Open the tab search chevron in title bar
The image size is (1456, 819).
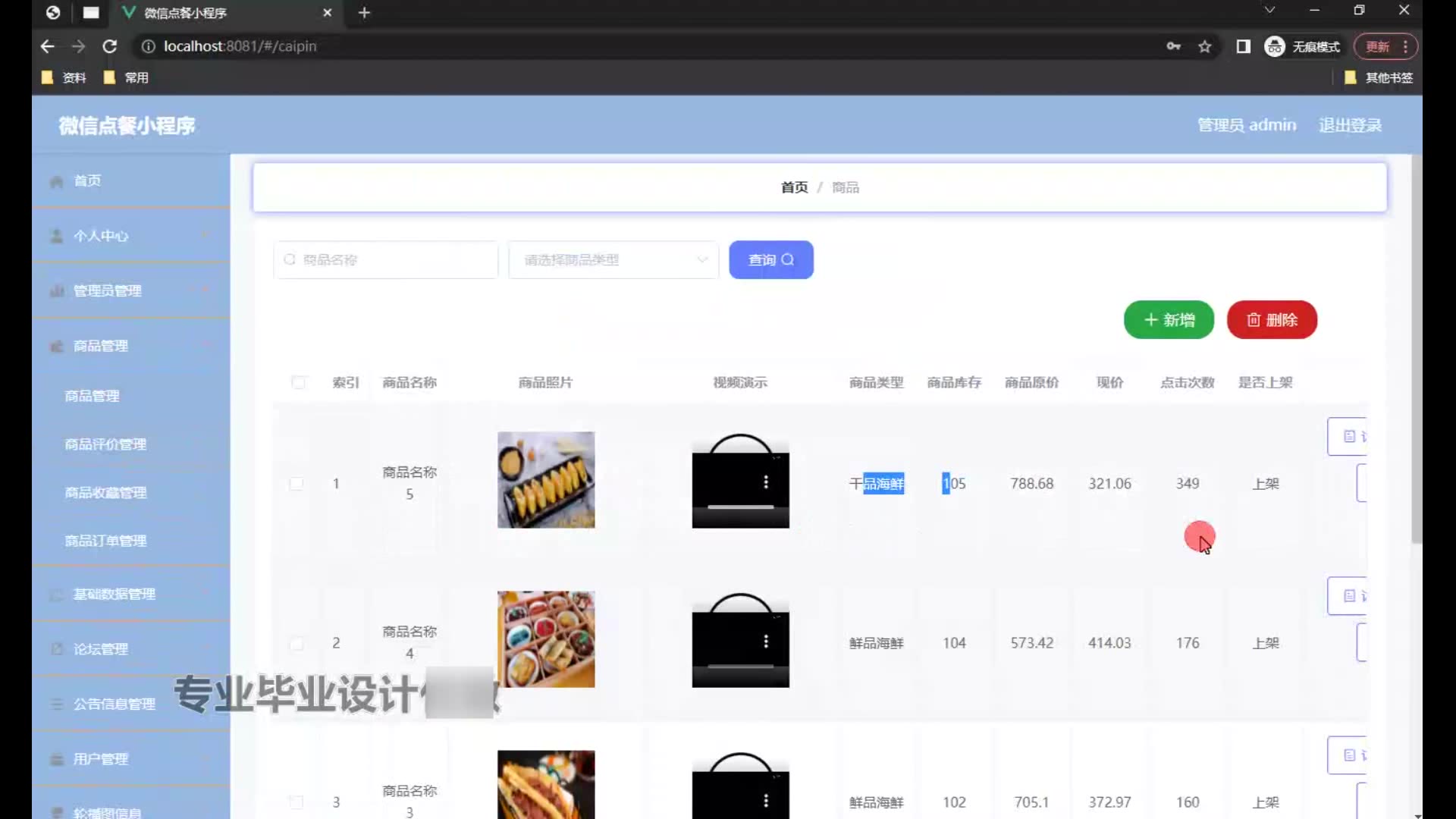pyautogui.click(x=1269, y=10)
